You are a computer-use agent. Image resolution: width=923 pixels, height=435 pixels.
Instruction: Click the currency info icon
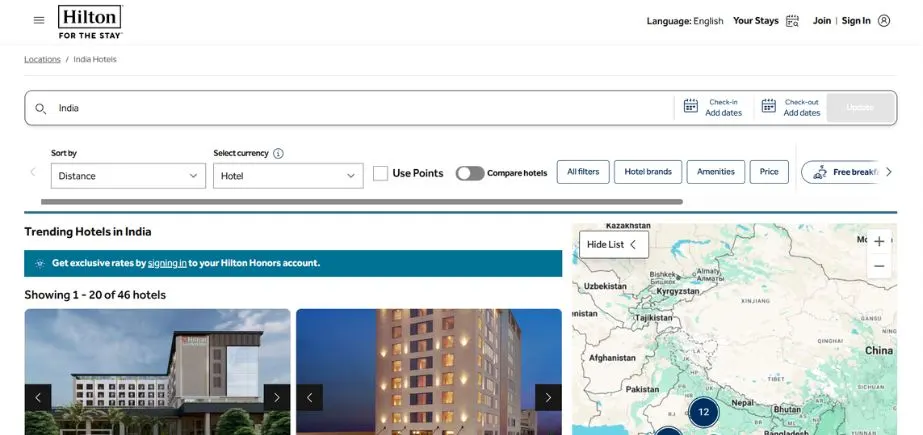[278, 154]
